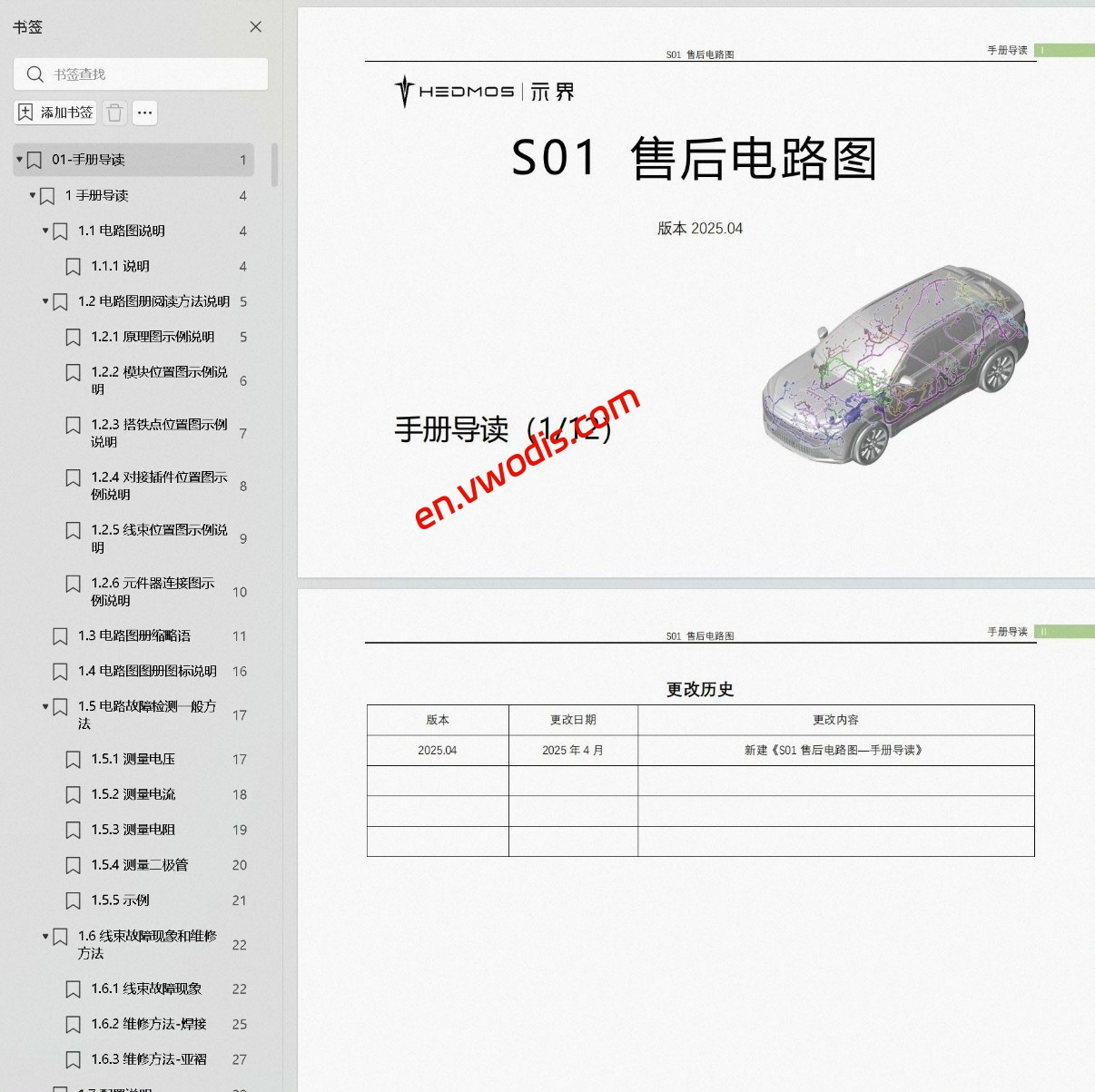The width and height of the screenshot is (1095, 1092).
Task: Collapse the 1.5 电路故障检测一般方法 node
Action: (x=44, y=706)
